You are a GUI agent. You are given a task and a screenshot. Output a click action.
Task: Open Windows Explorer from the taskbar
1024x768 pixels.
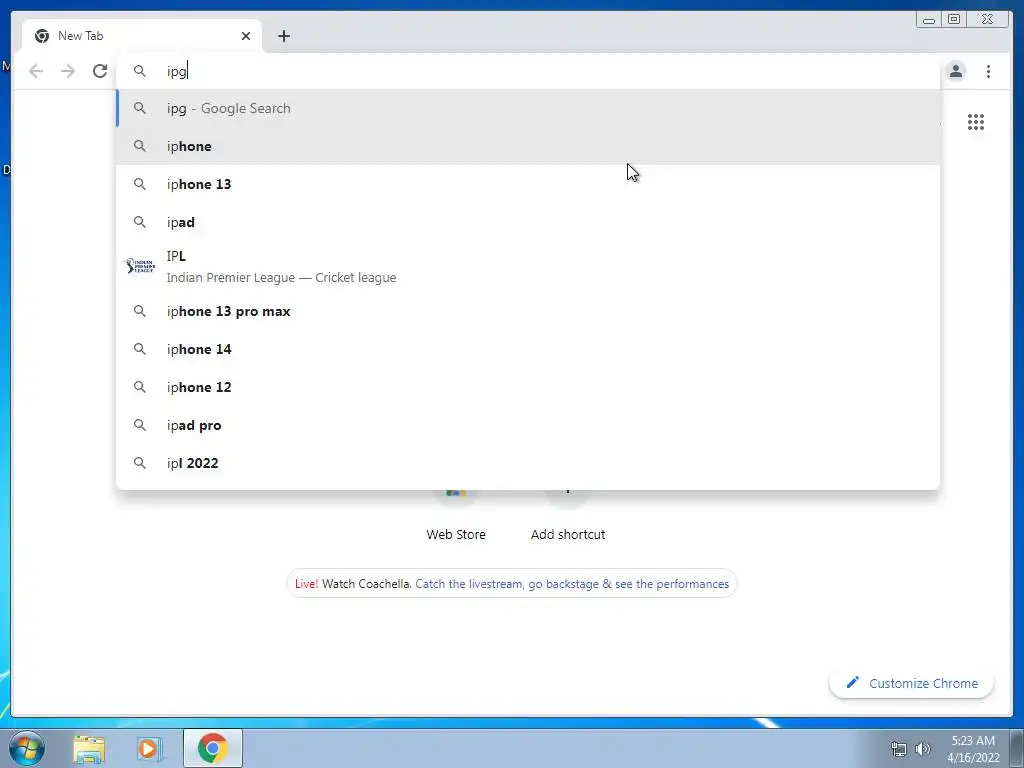[x=89, y=748]
